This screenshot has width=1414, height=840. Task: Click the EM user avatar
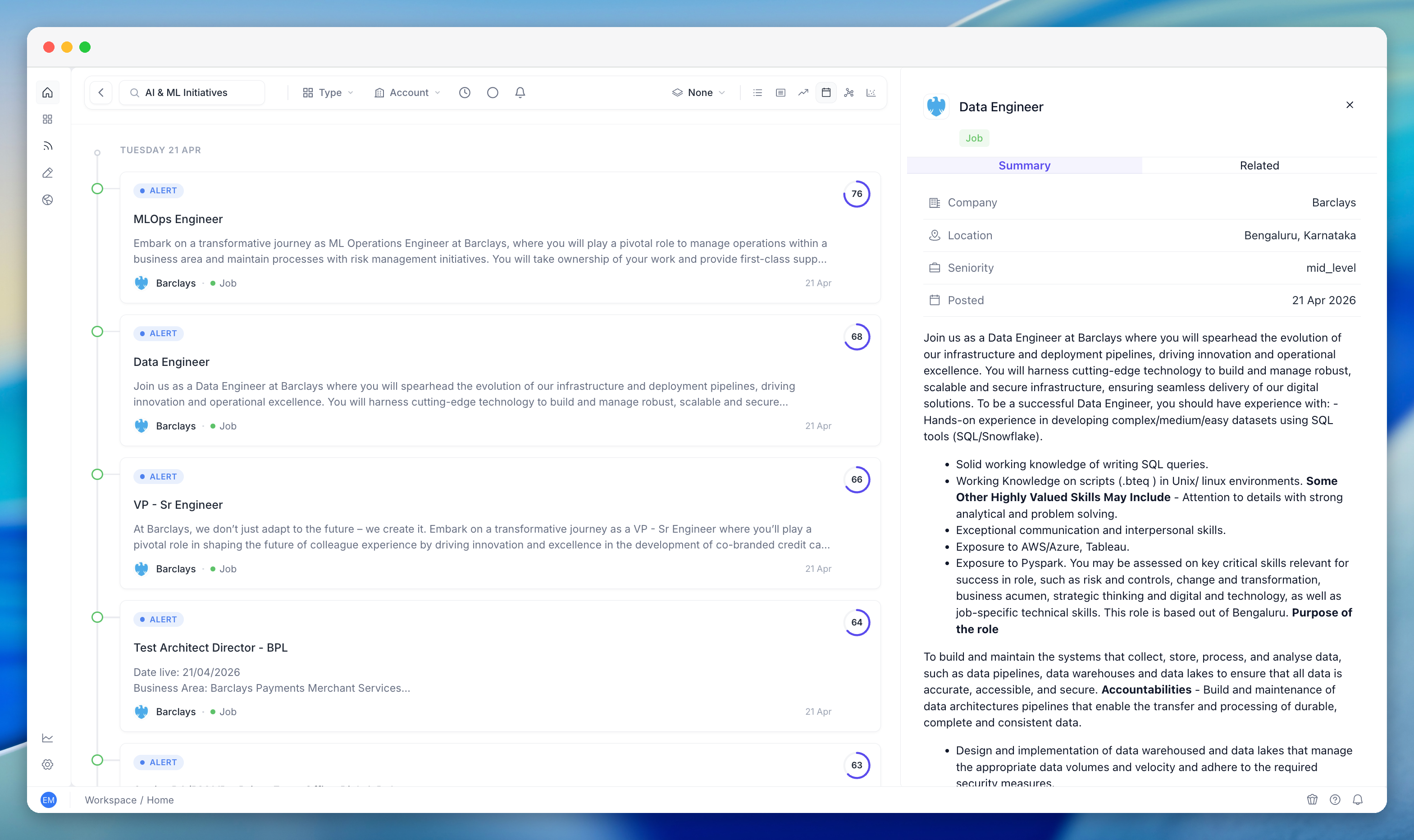[49, 800]
